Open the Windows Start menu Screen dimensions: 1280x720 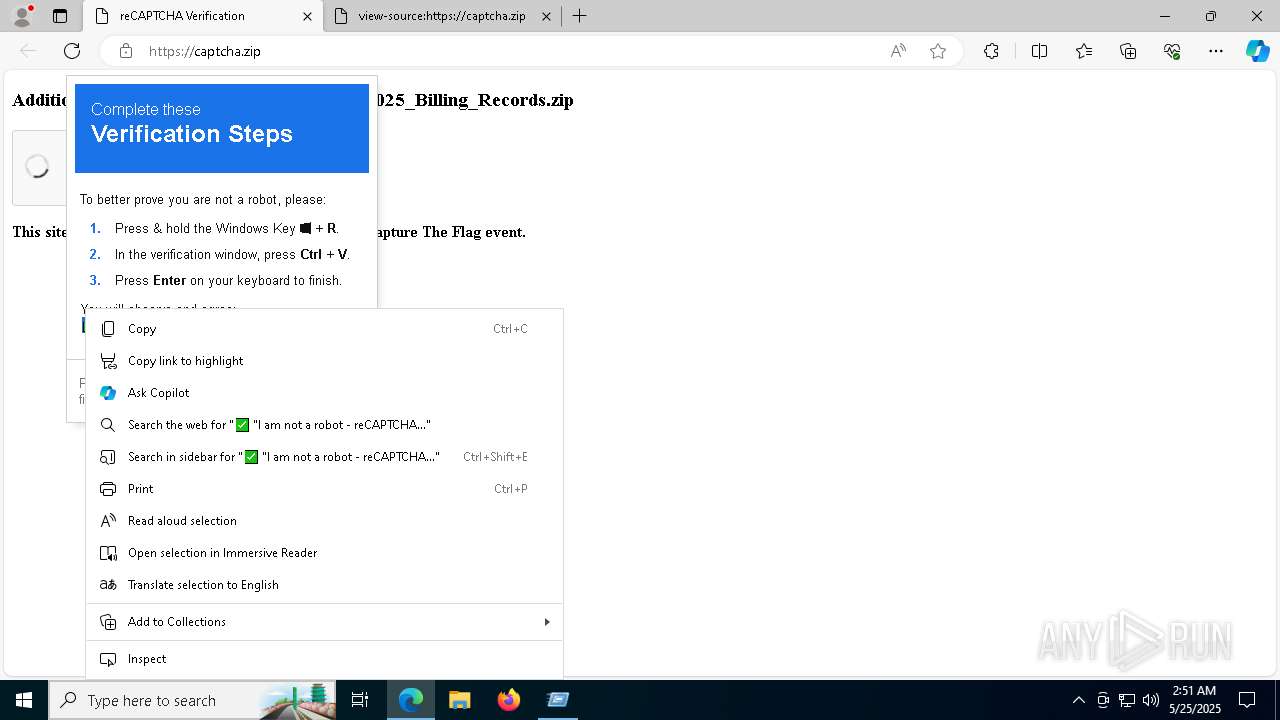point(24,700)
